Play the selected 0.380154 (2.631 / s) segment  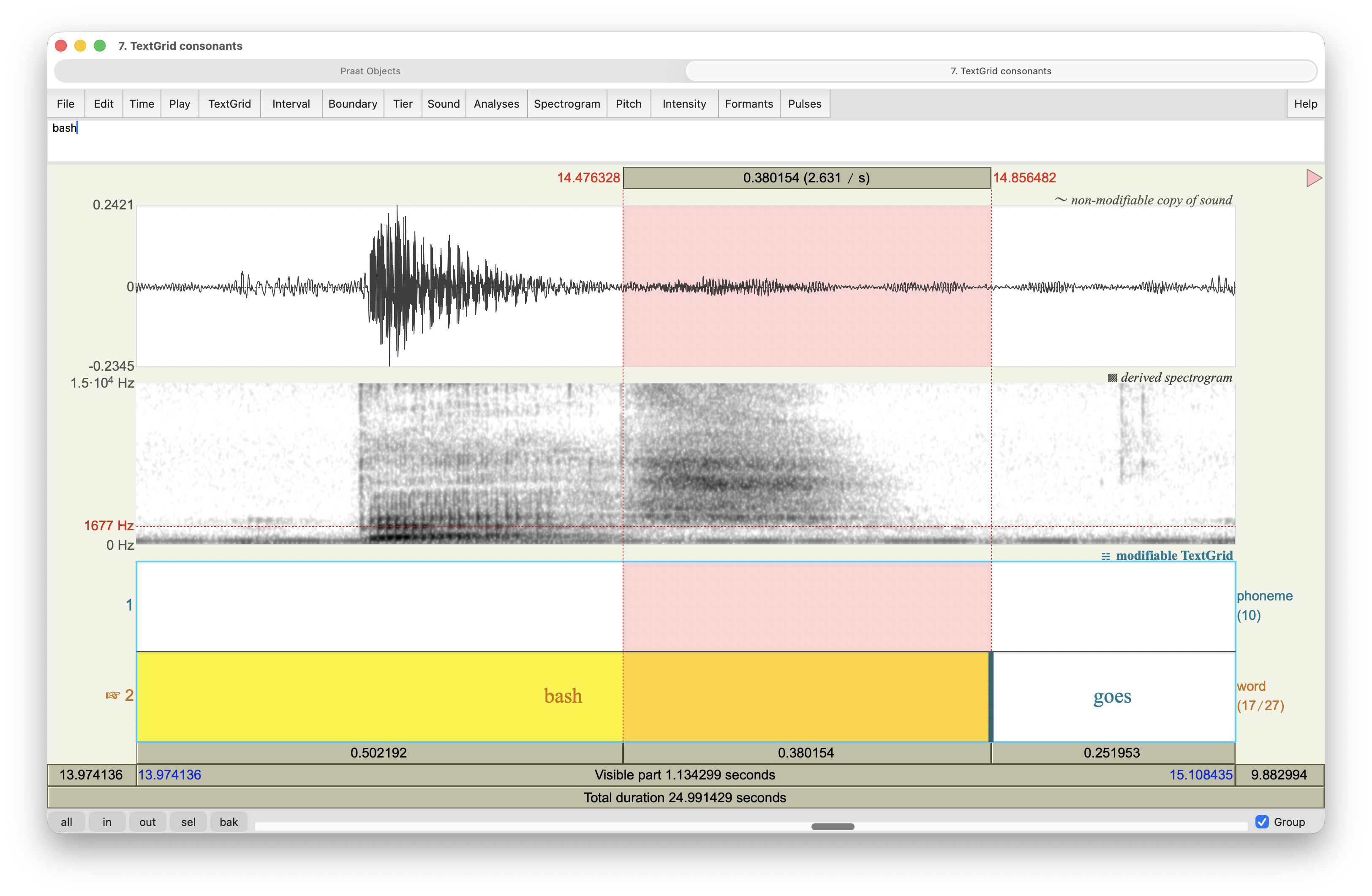[x=806, y=178]
